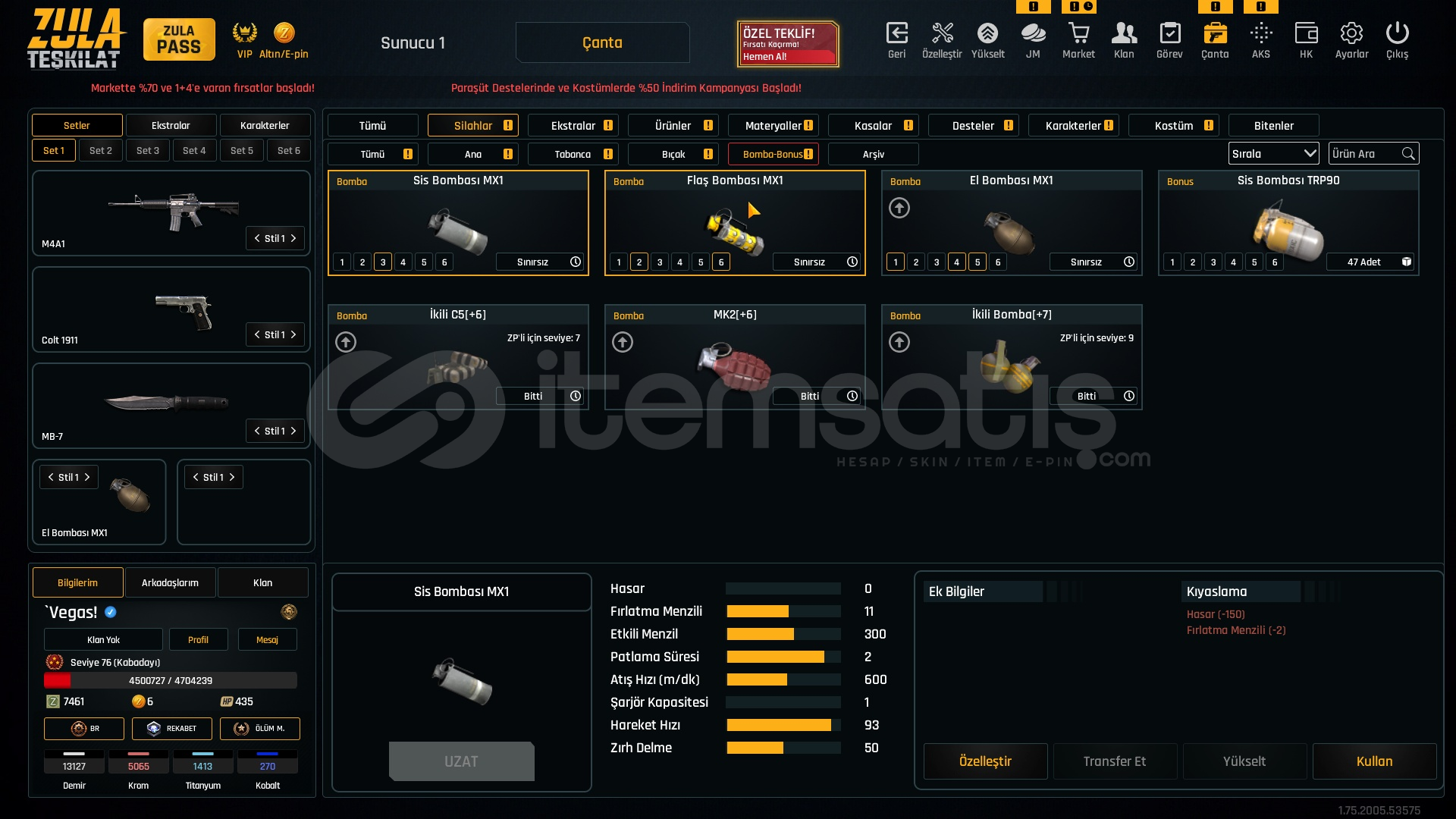The width and height of the screenshot is (1456, 819).
Task: Click next style arrow for M4A1
Action: (x=293, y=238)
